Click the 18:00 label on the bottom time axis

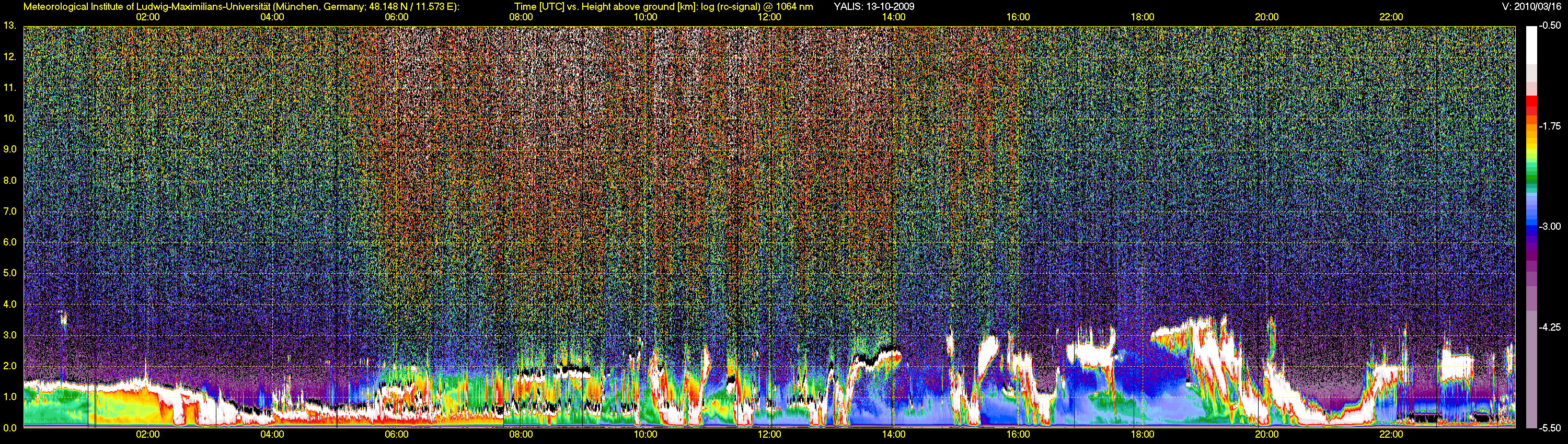tap(1143, 434)
